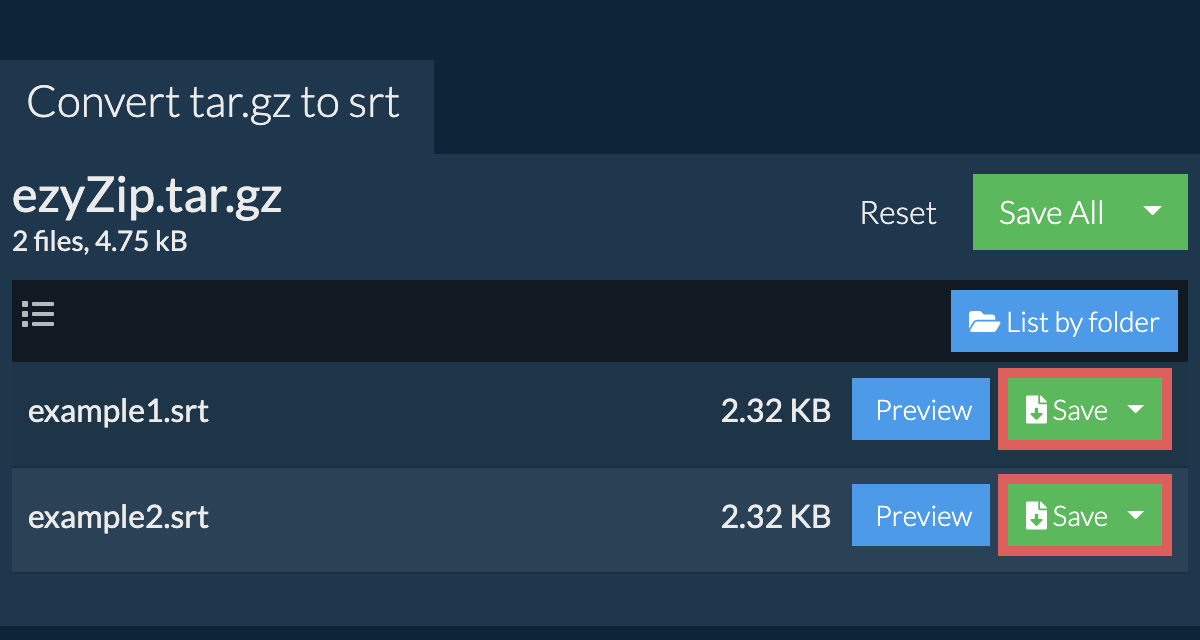Select the Convert tar.gz to srt tab
The image size is (1200, 640).
point(213,103)
